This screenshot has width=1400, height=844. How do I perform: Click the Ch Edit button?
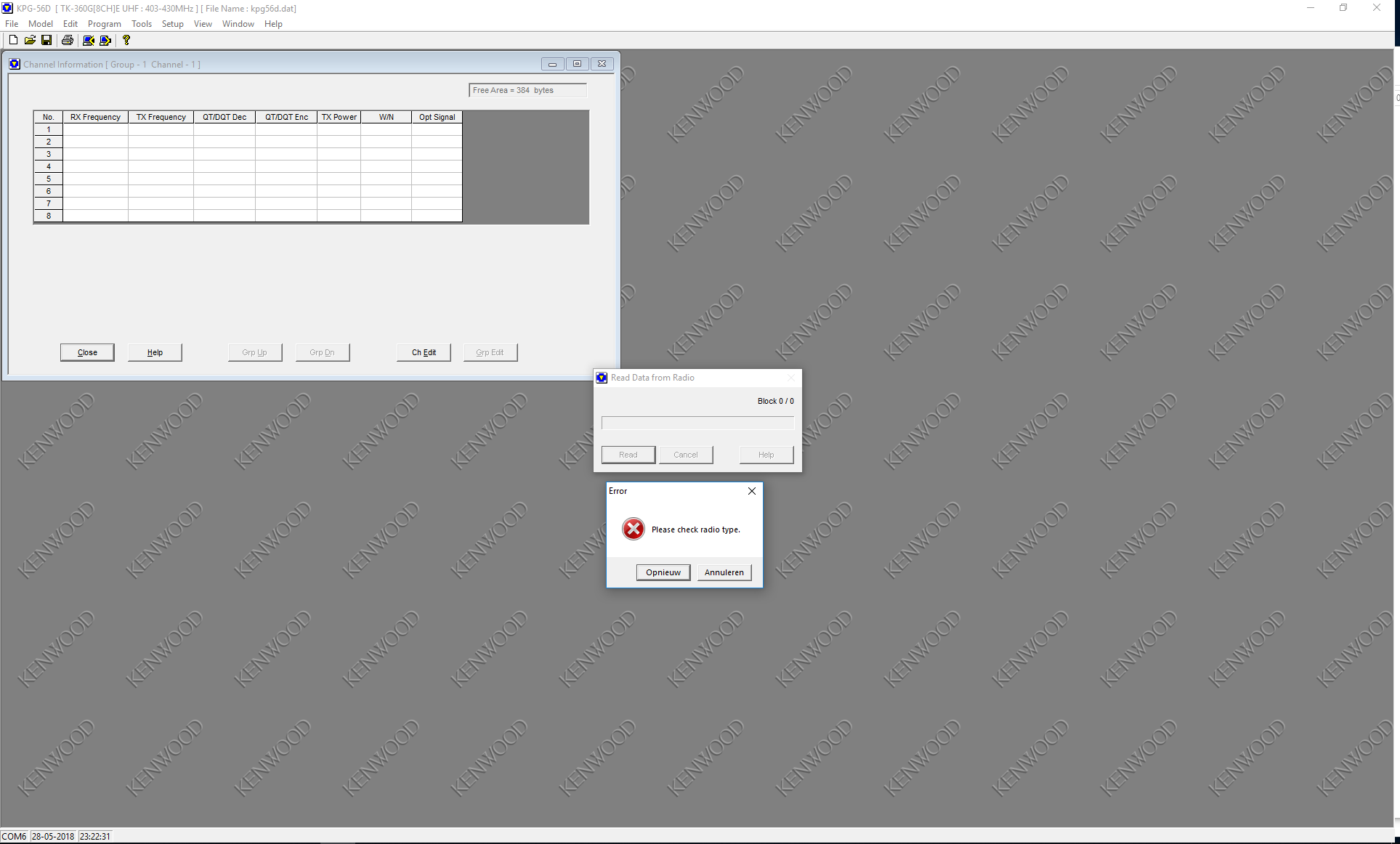(424, 352)
